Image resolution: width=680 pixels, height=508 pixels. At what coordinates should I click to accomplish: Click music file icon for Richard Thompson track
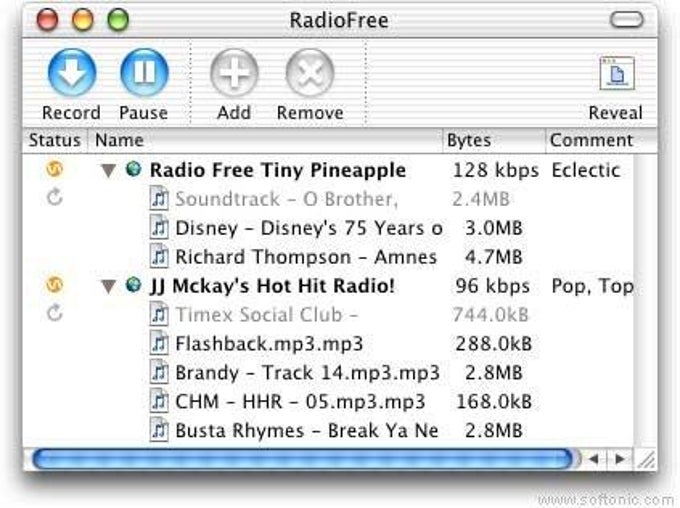coord(159,256)
